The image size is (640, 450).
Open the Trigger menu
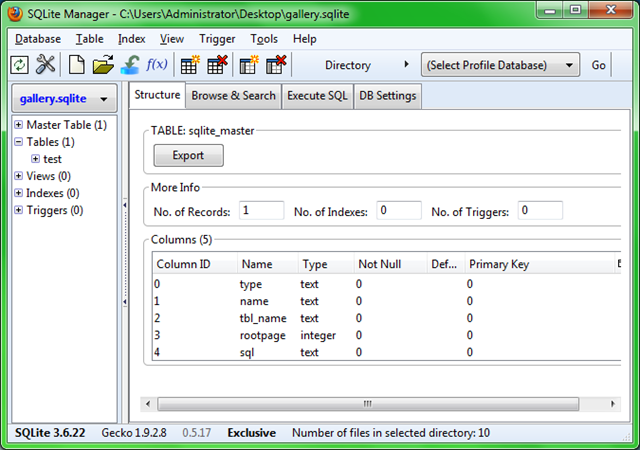pyautogui.click(x=217, y=39)
